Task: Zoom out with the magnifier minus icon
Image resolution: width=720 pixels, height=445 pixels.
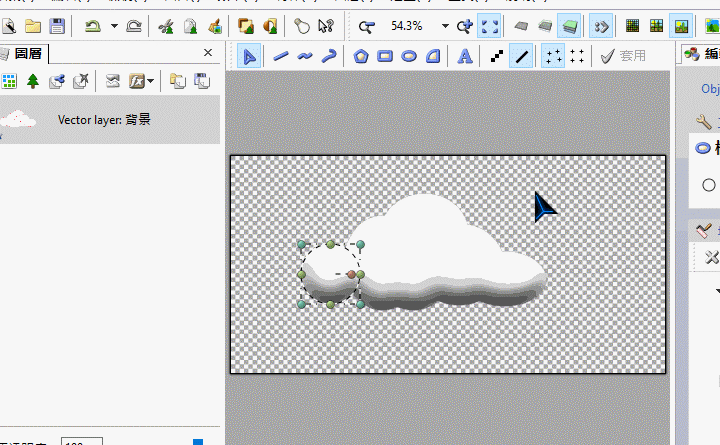Action: coord(366,27)
